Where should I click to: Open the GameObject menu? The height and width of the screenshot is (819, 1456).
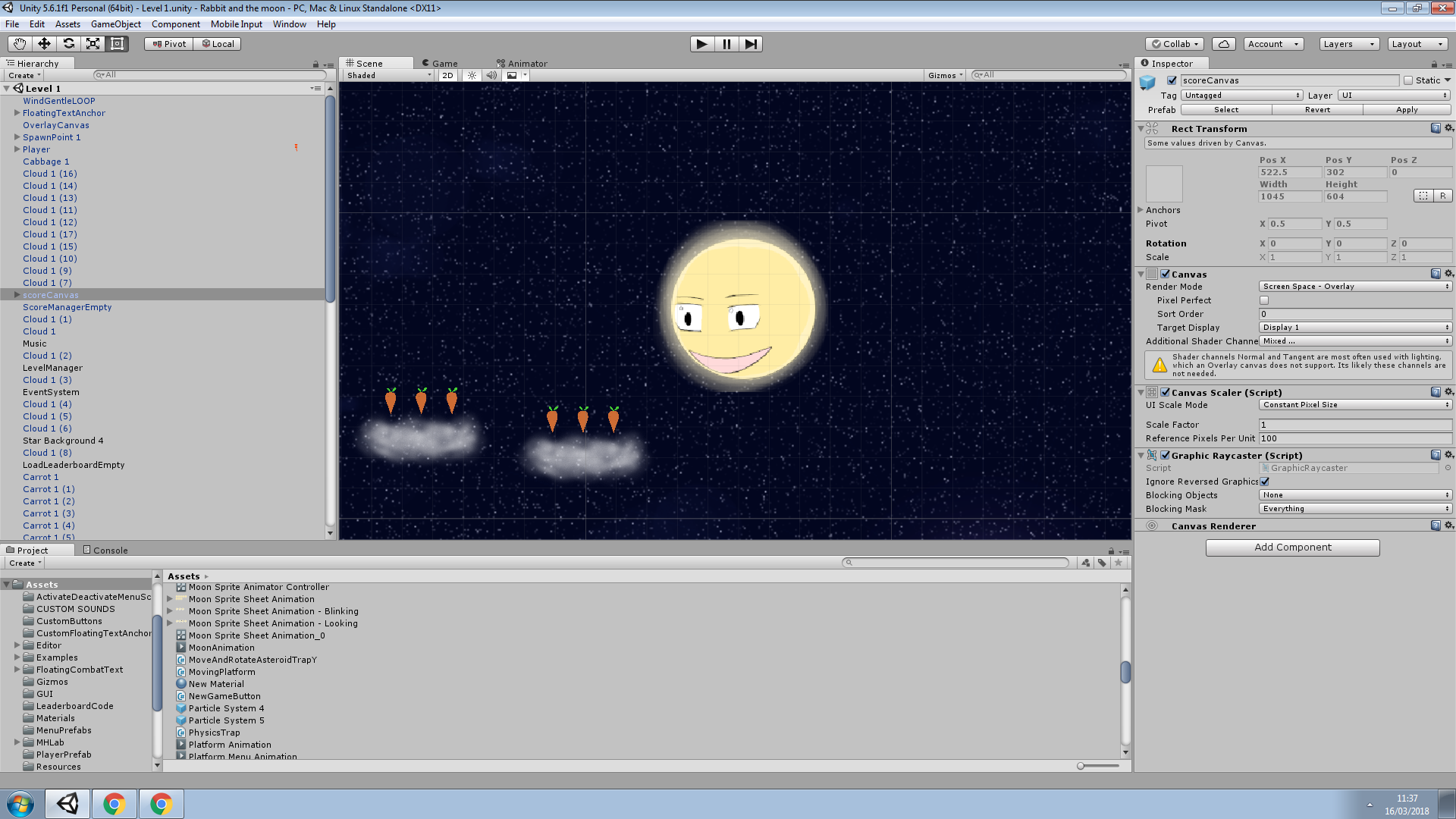pyautogui.click(x=115, y=24)
